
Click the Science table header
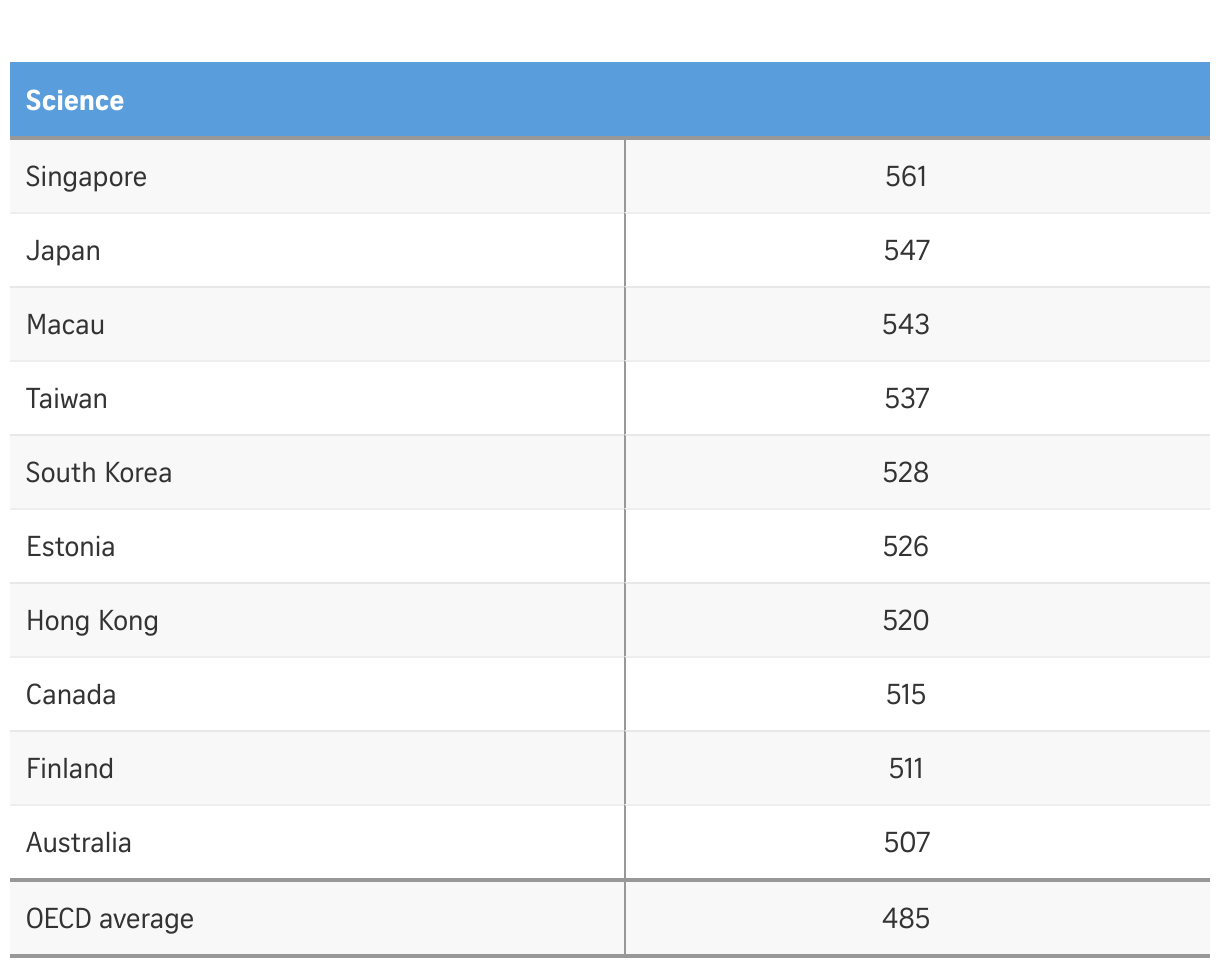[75, 100]
